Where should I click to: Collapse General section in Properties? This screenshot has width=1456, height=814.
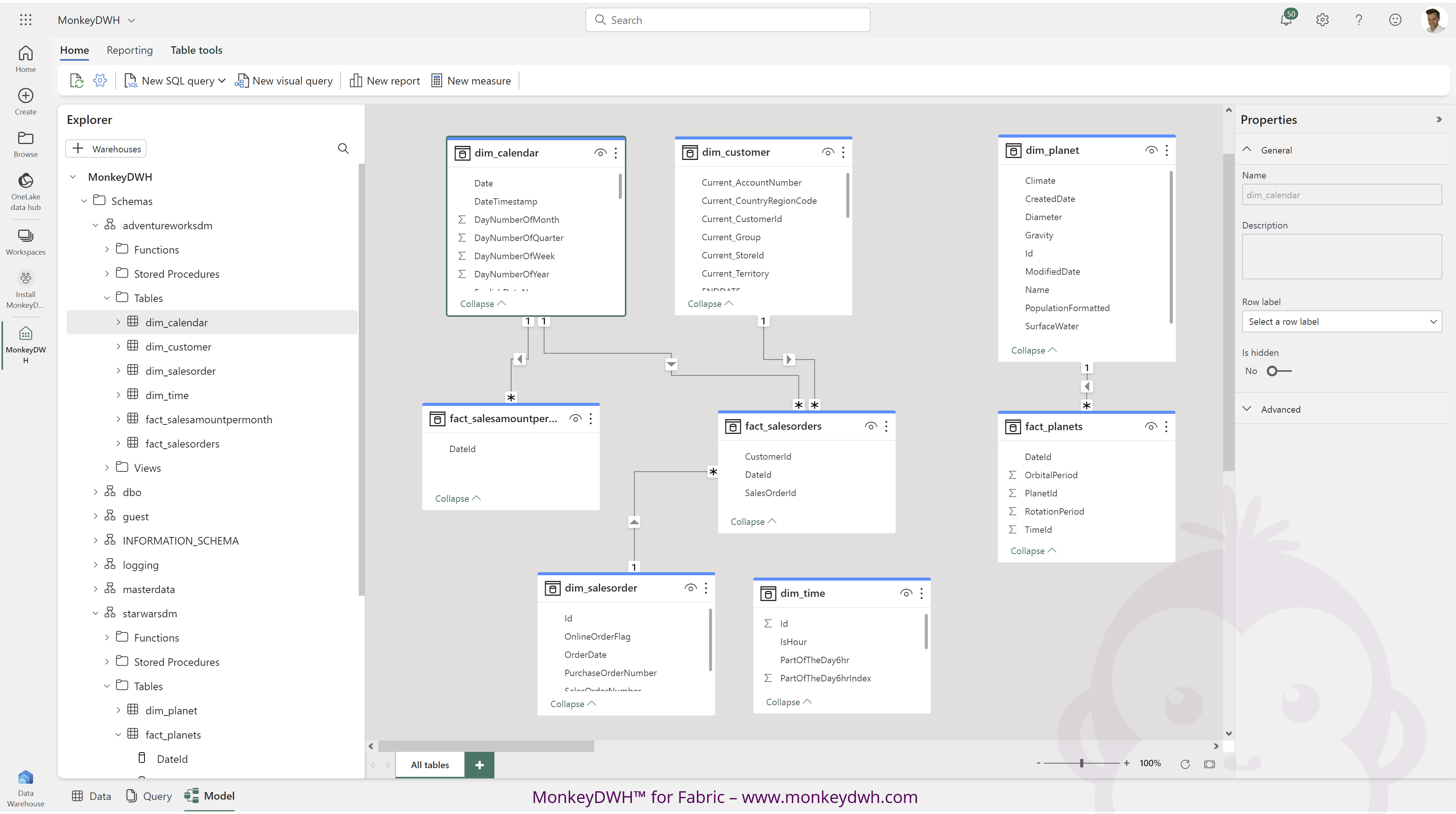1246,150
